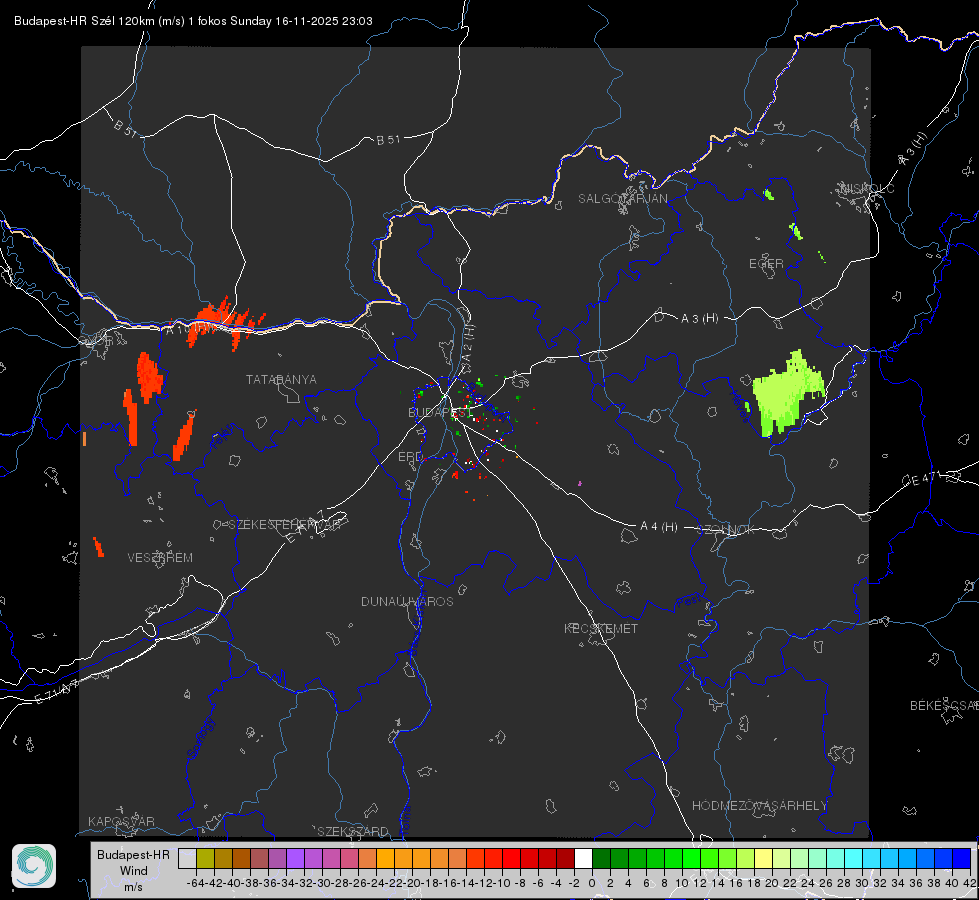Pick the dark blue swatch at the scale's end
The image size is (979, 900).
click(x=962, y=858)
